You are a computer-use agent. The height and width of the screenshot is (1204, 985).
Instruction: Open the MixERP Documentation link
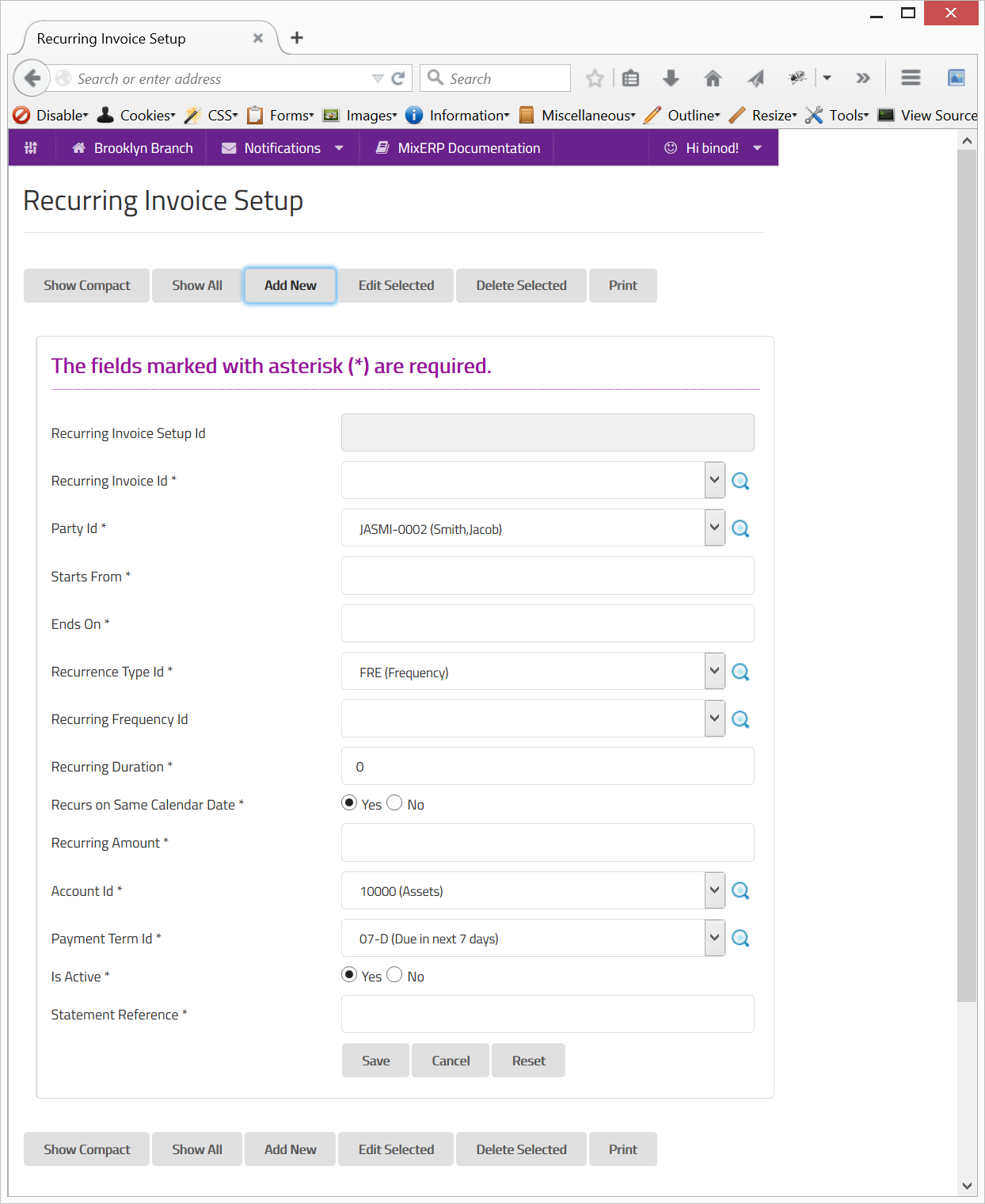click(x=458, y=148)
